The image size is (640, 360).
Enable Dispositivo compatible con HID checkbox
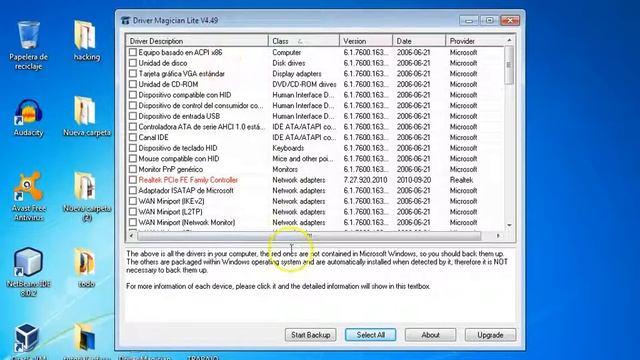pos(133,95)
